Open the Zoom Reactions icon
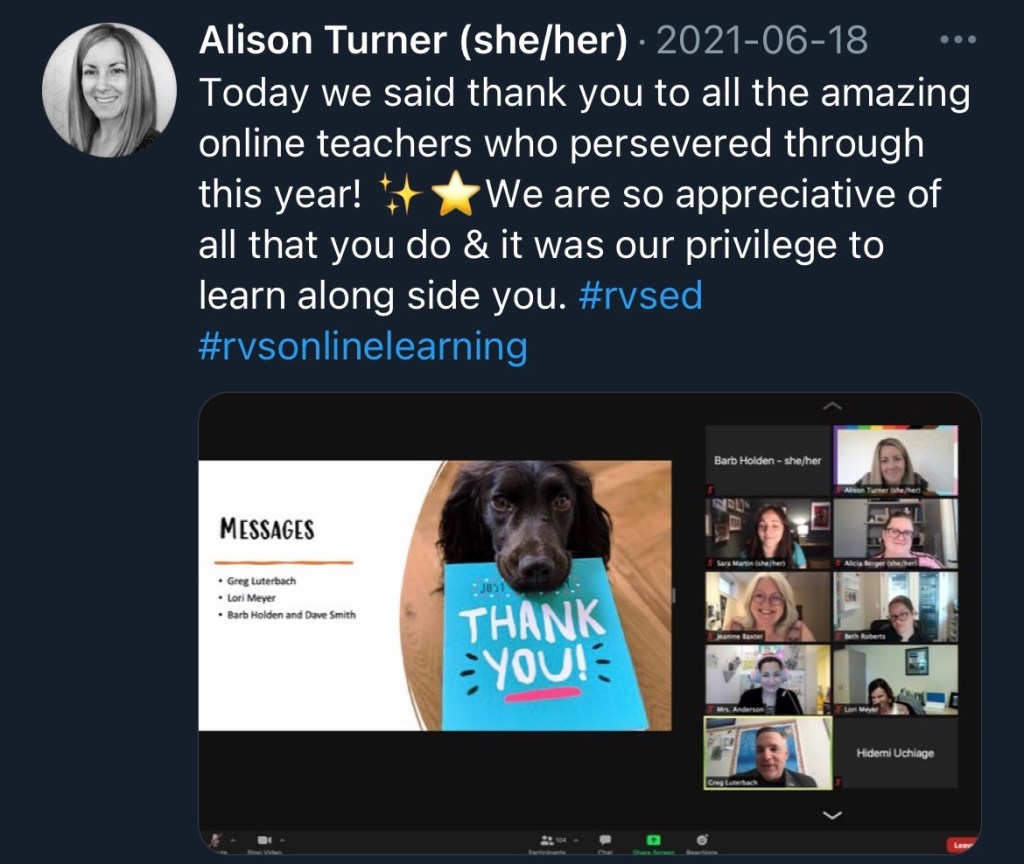The image size is (1024, 864). click(701, 840)
